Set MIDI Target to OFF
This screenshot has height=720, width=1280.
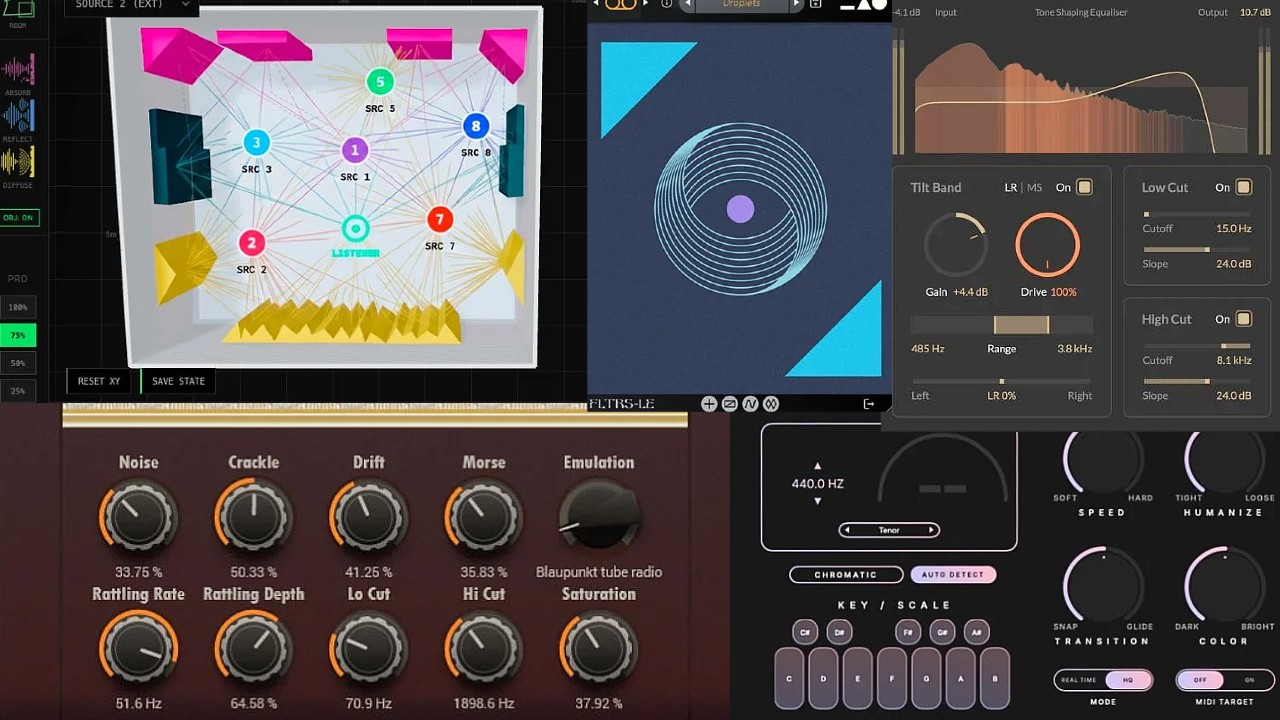[1201, 680]
